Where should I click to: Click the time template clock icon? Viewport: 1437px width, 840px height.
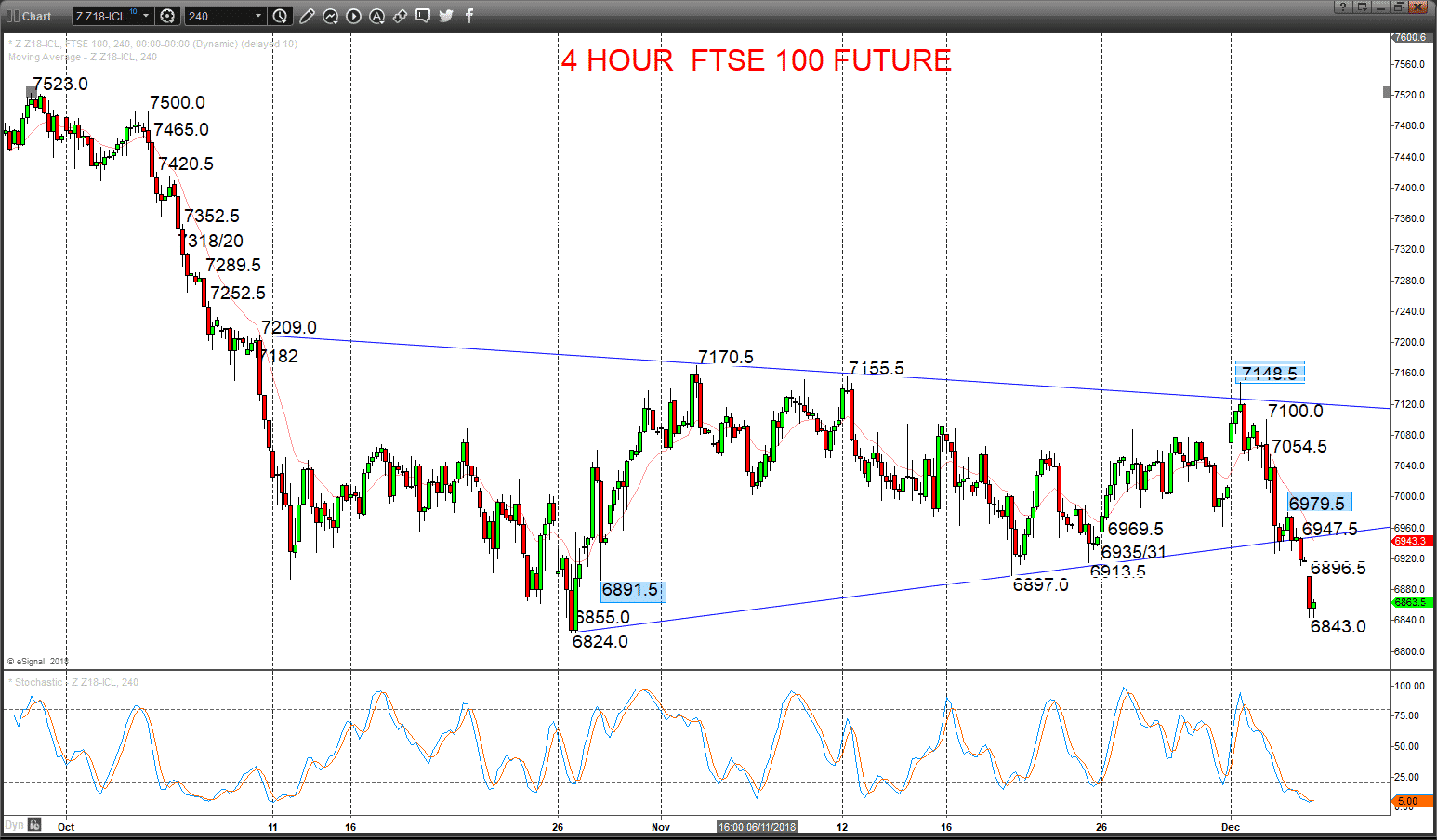point(281,16)
